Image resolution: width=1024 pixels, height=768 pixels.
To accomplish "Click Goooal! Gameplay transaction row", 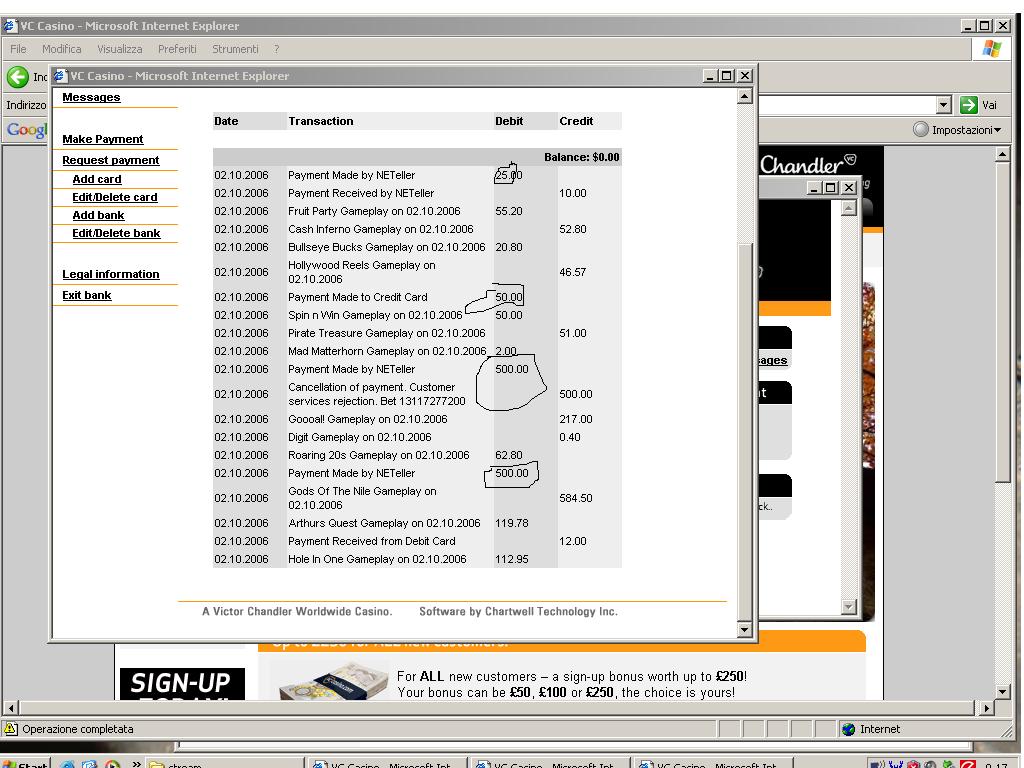I will [x=417, y=419].
